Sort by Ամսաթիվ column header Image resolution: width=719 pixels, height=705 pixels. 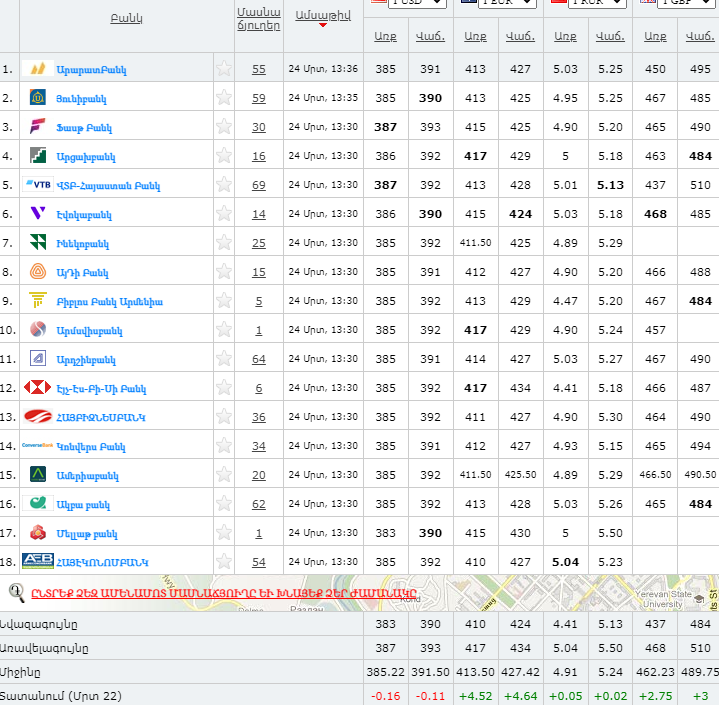[x=323, y=16]
